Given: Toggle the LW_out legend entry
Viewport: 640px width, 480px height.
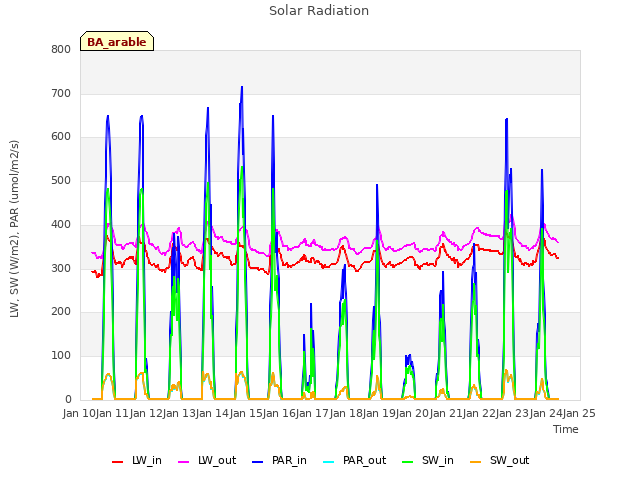Looking at the screenshot, I should click(x=207, y=460).
